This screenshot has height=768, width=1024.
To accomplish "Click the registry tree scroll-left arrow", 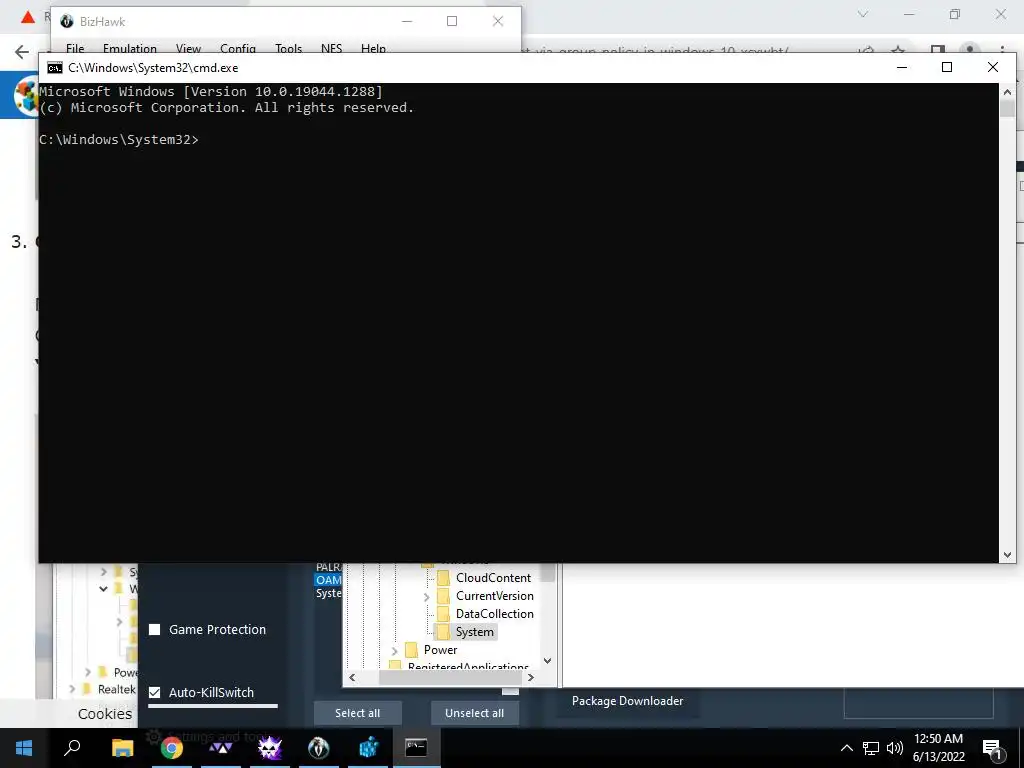I will (x=353, y=677).
